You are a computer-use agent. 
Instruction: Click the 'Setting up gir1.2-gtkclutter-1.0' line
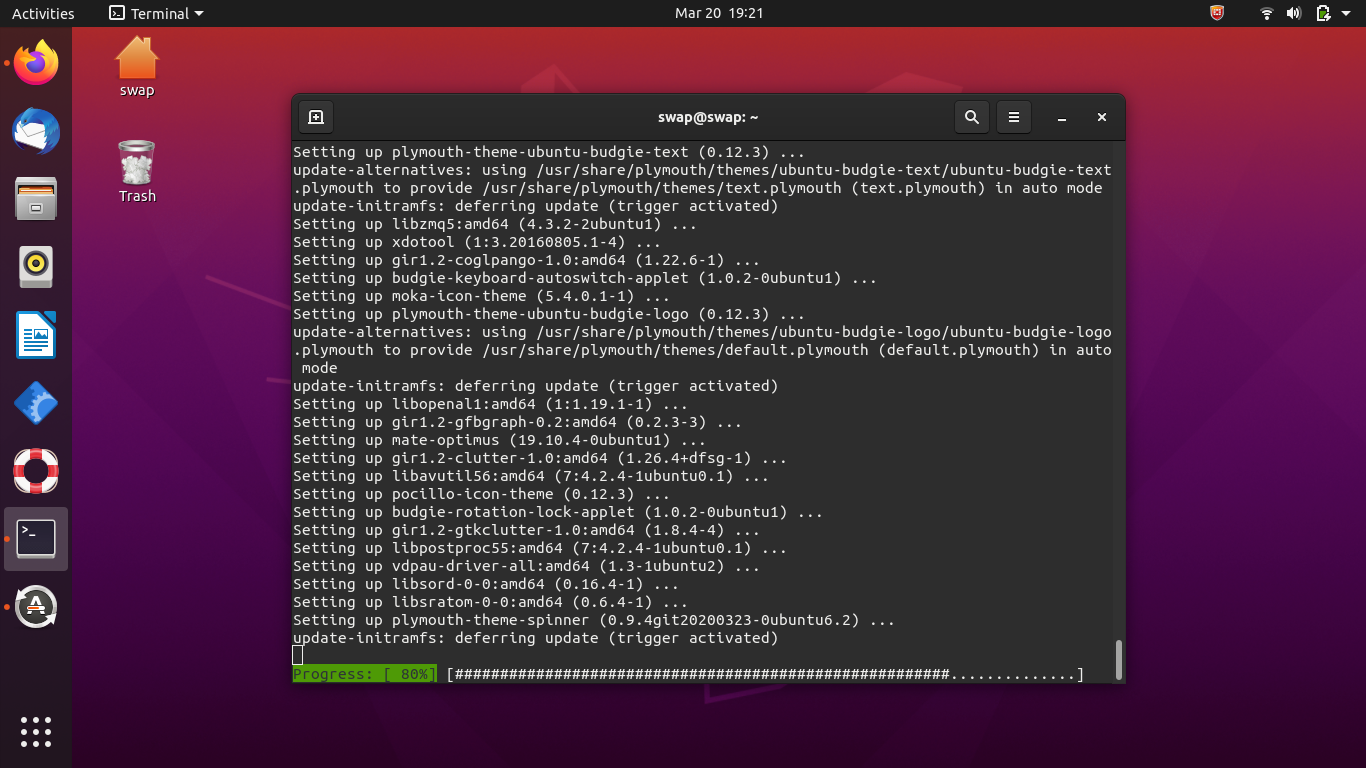point(527,530)
